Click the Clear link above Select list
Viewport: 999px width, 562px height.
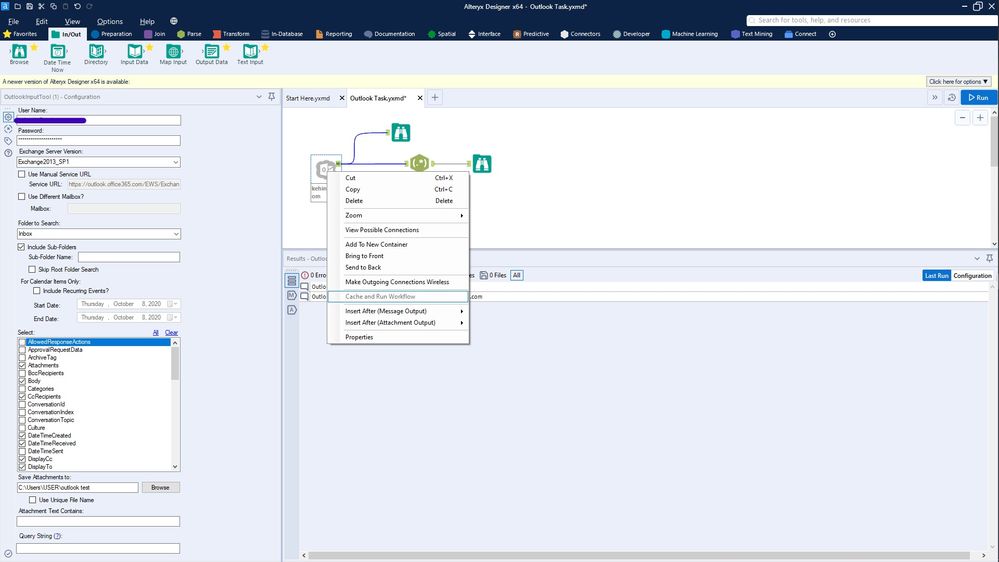(x=171, y=333)
